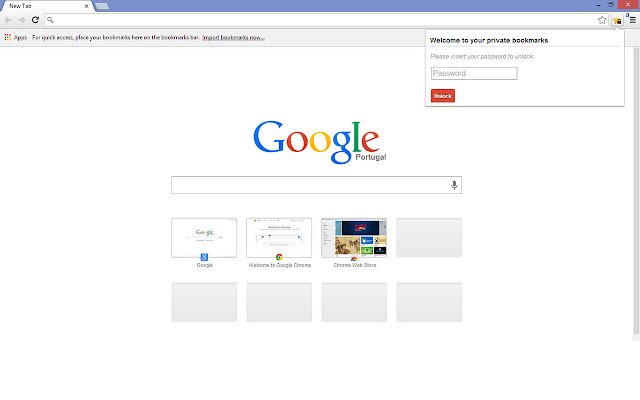640x400 pixels.
Task: Focus the address bar
Action: point(325,20)
